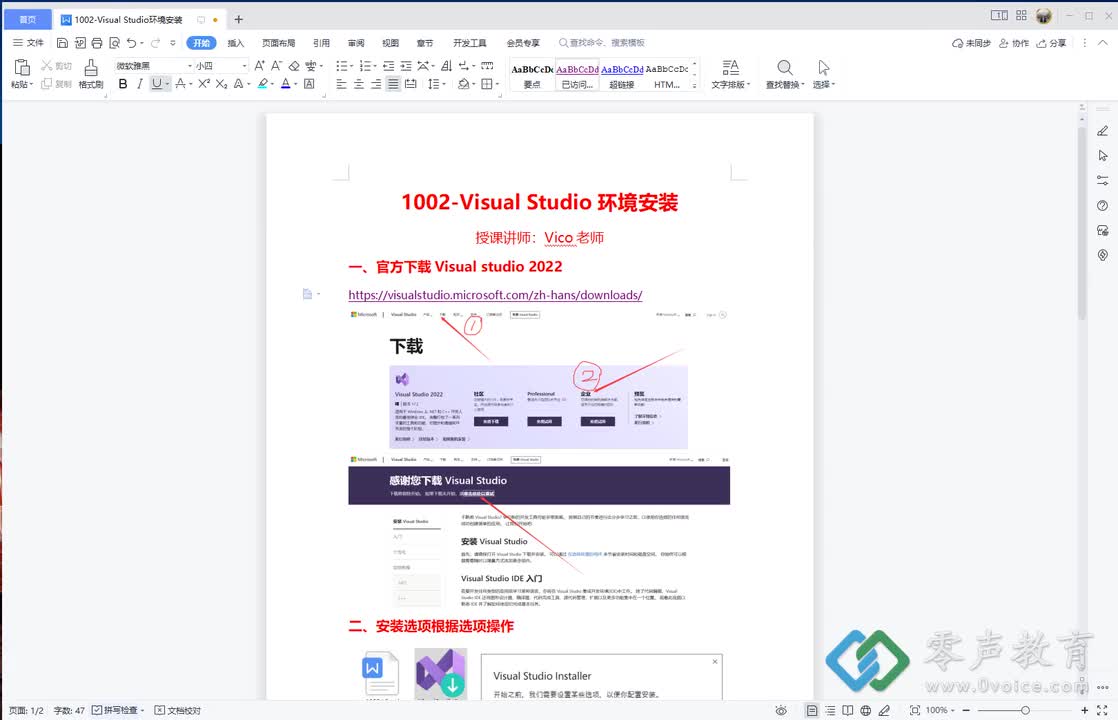This screenshot has width=1118, height=720.
Task: Open Find and Replace (查找替换) magnifier
Action: click(784, 68)
